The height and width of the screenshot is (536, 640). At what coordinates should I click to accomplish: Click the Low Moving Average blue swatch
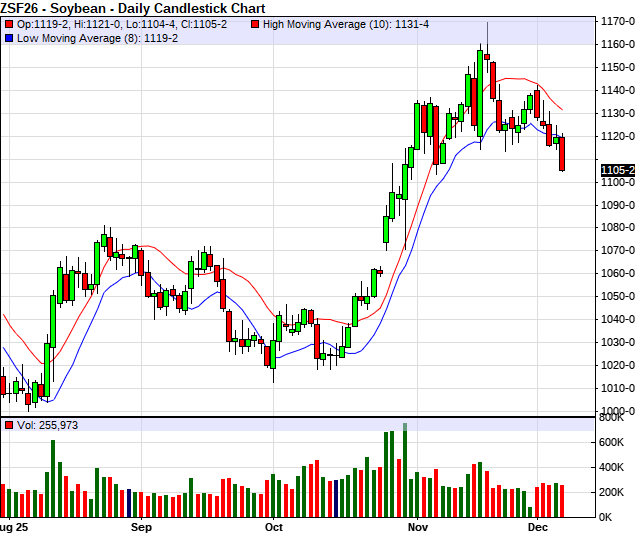[x=9, y=37]
